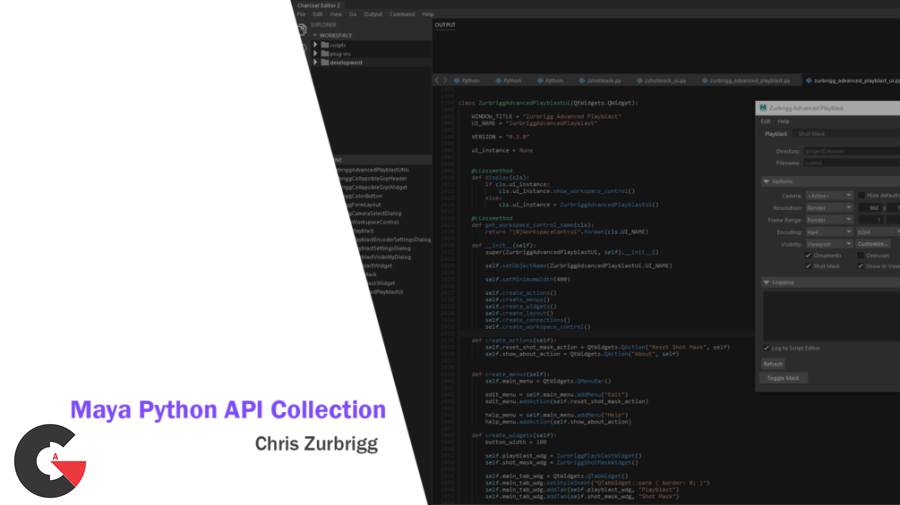Toggle Log to Script Editor checkbox
The height and width of the screenshot is (505, 900).
(x=766, y=348)
